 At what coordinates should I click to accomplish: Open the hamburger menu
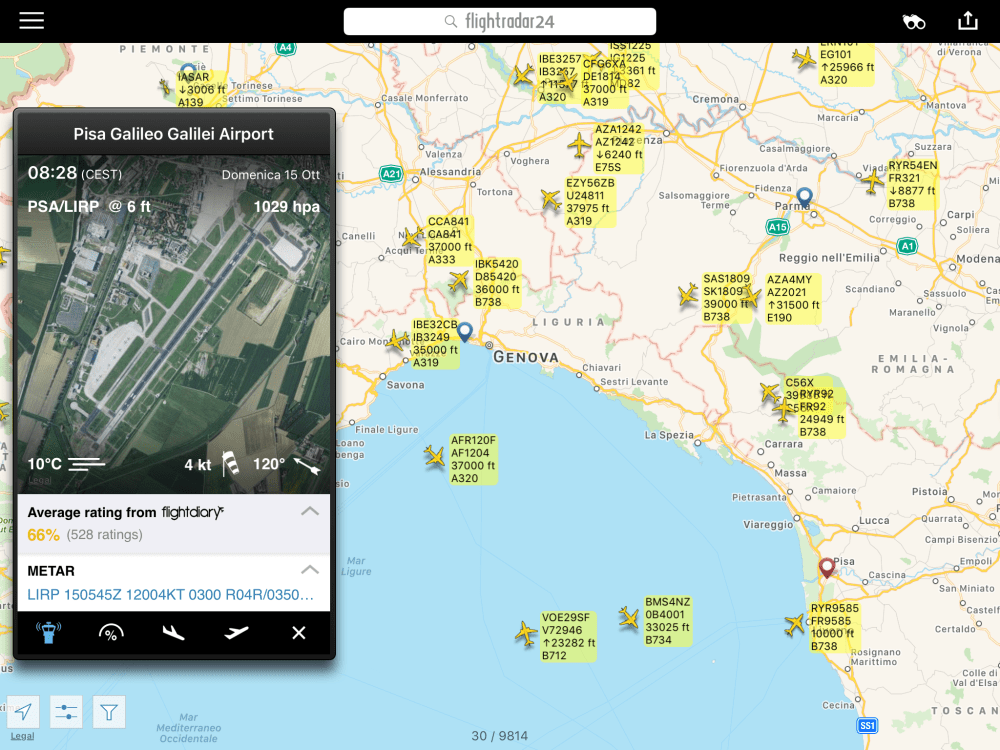coord(32,21)
